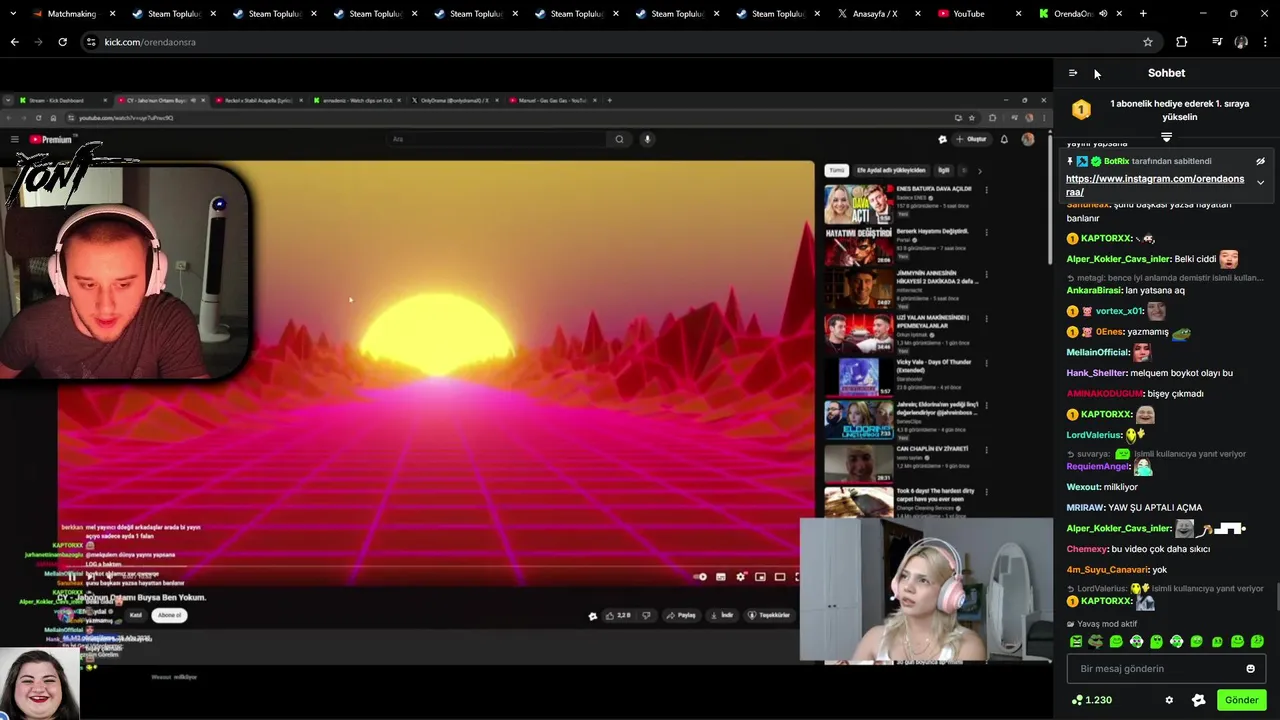The width and height of the screenshot is (1280, 720).
Task: Switch to the first Steam Topluluğu tab
Action: pyautogui.click(x=174, y=14)
